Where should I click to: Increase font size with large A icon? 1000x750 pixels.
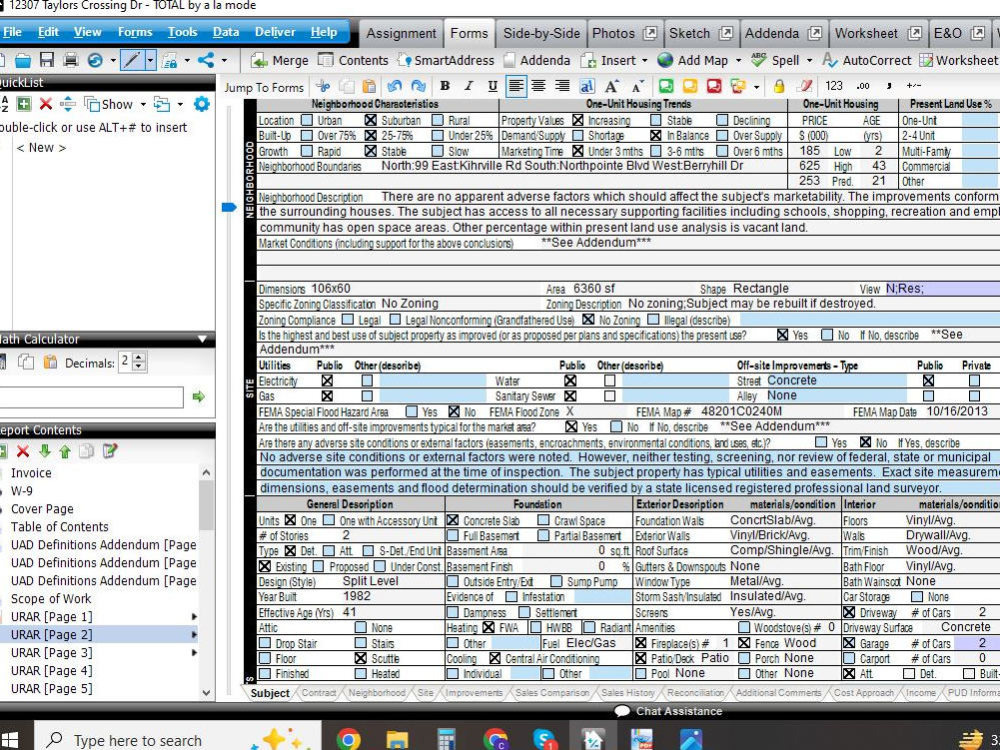coord(611,86)
